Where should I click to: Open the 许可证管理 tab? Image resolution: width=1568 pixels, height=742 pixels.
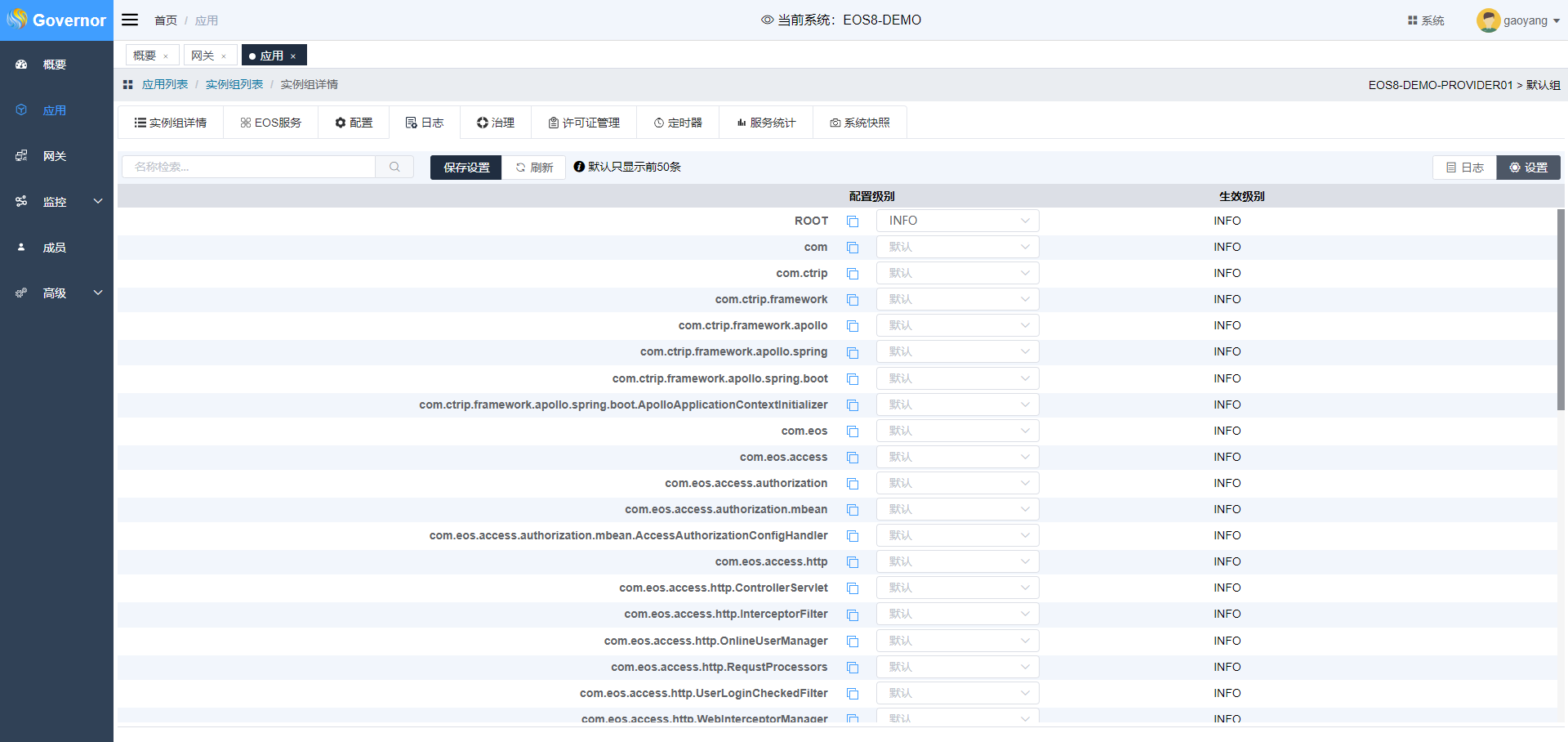pos(583,123)
